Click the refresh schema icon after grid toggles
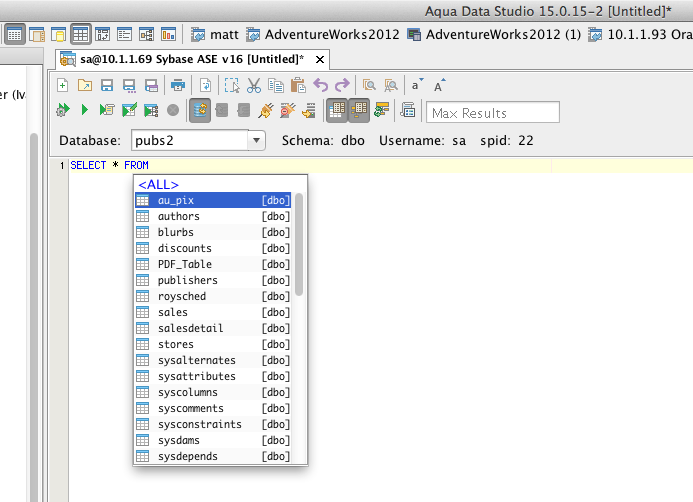 tap(381, 110)
